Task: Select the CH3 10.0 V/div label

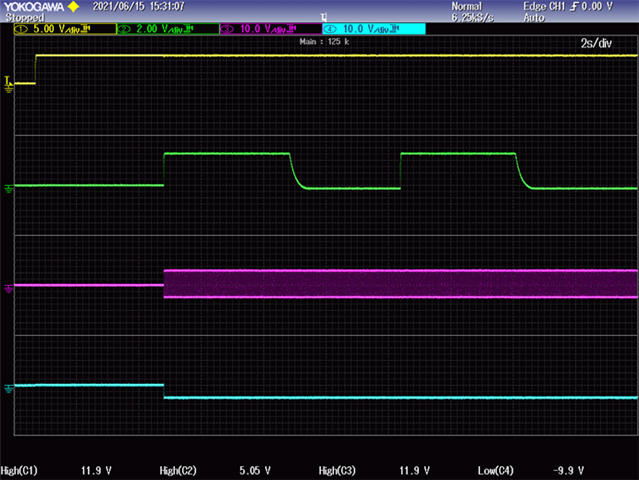Action: coord(271,29)
